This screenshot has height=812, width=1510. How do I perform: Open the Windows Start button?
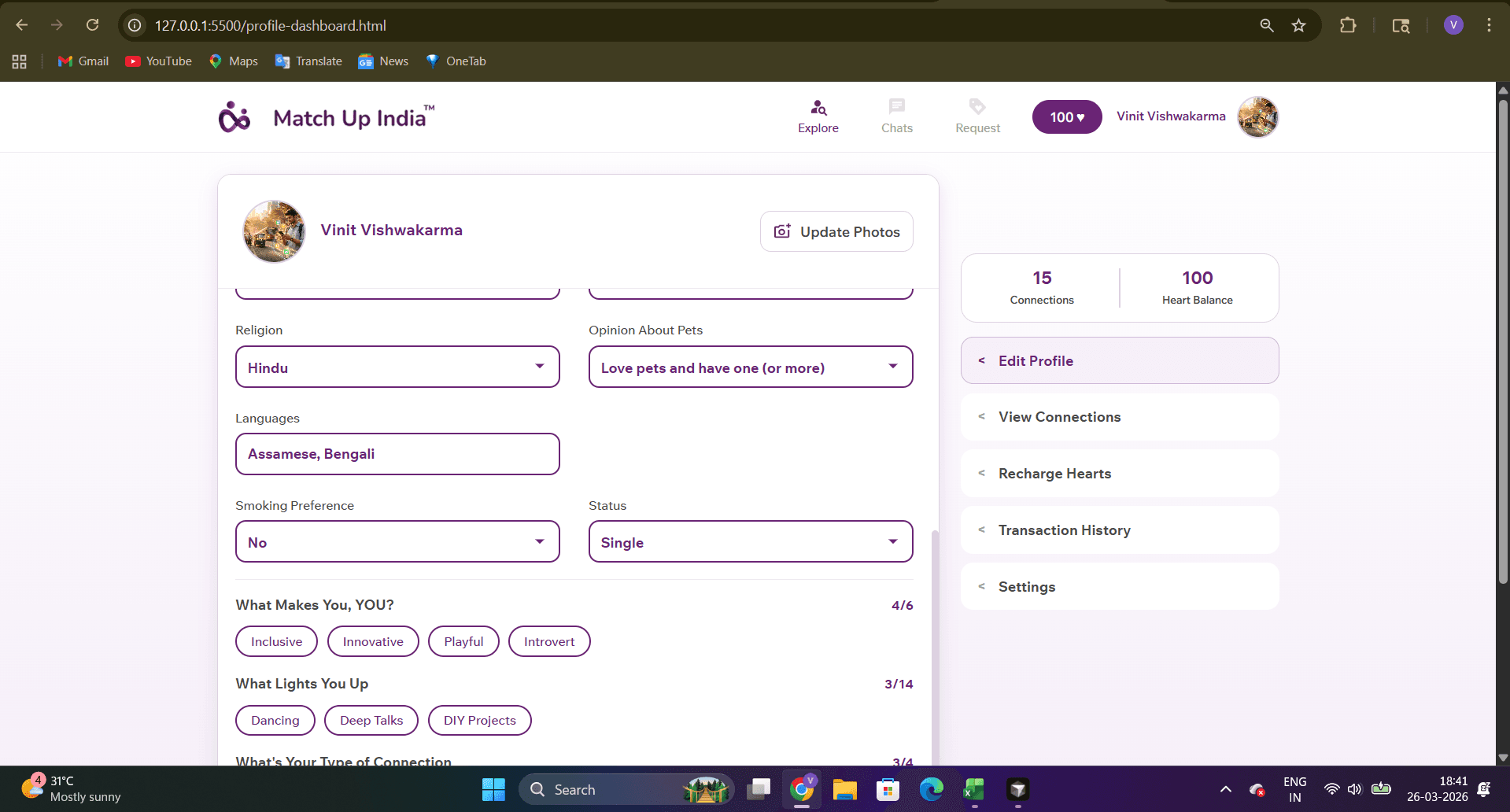click(493, 789)
